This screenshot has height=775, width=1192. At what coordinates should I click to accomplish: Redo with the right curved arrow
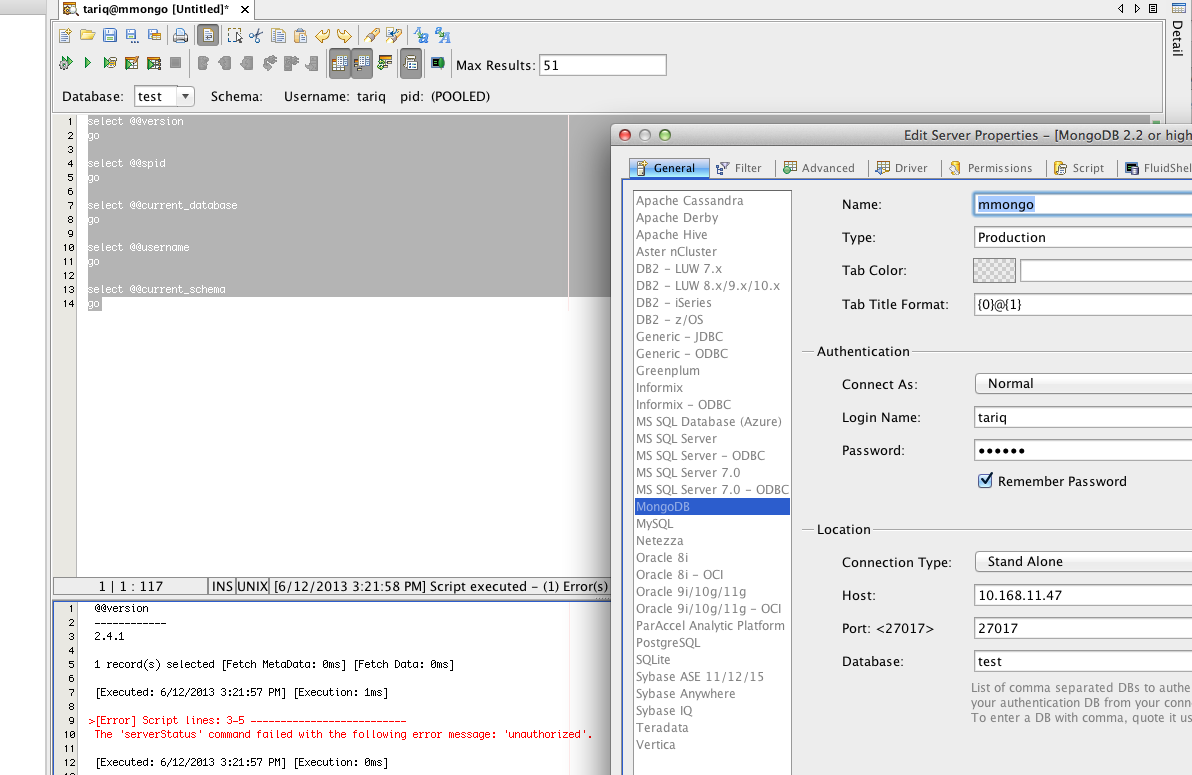344,36
